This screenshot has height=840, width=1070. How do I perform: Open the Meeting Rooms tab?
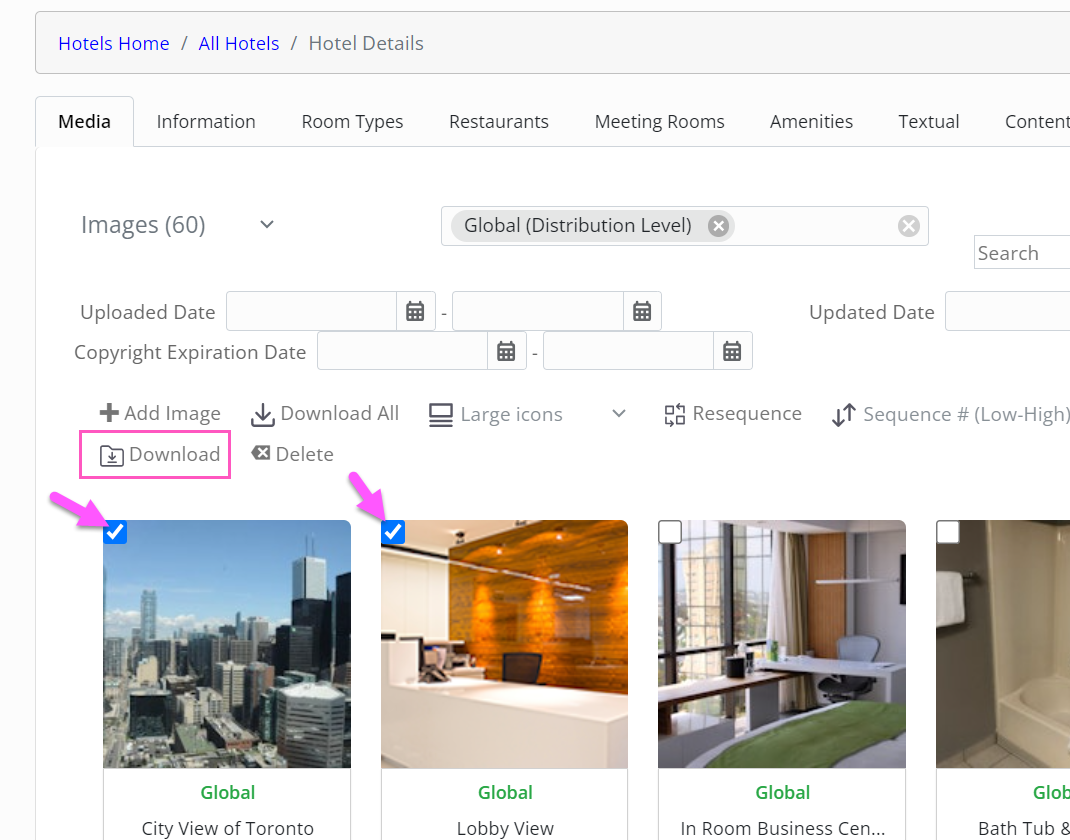pos(659,121)
